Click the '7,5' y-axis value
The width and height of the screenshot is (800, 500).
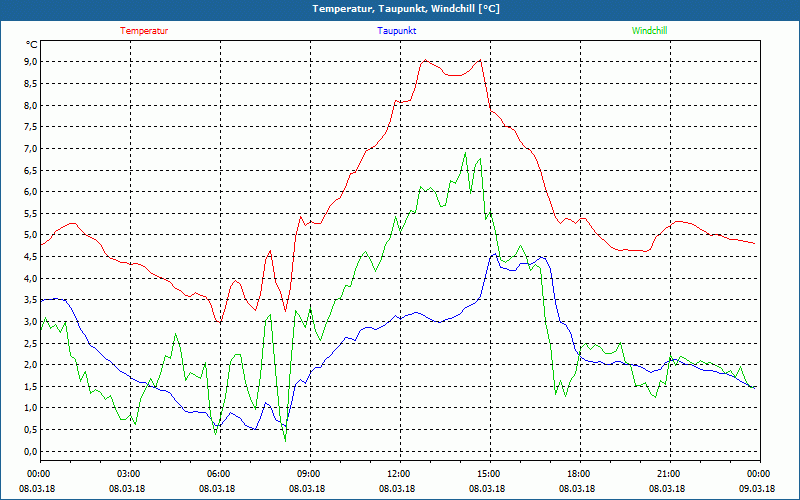(31, 127)
